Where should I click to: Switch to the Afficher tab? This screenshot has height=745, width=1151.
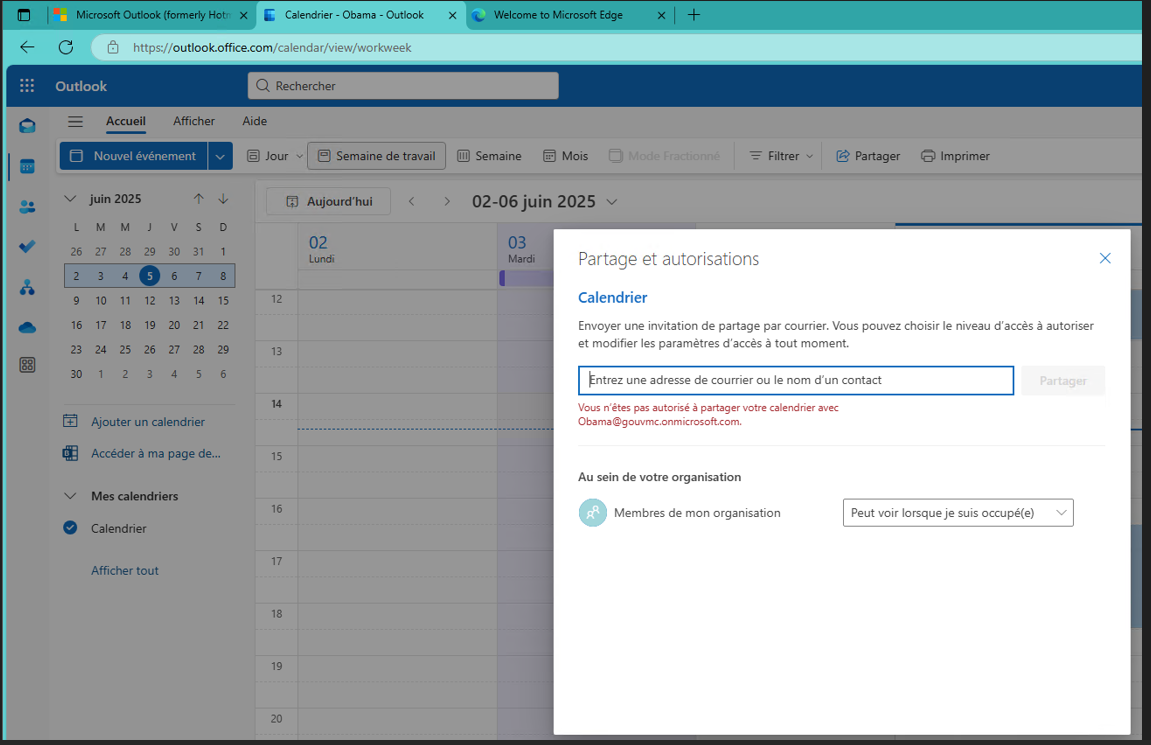point(194,121)
